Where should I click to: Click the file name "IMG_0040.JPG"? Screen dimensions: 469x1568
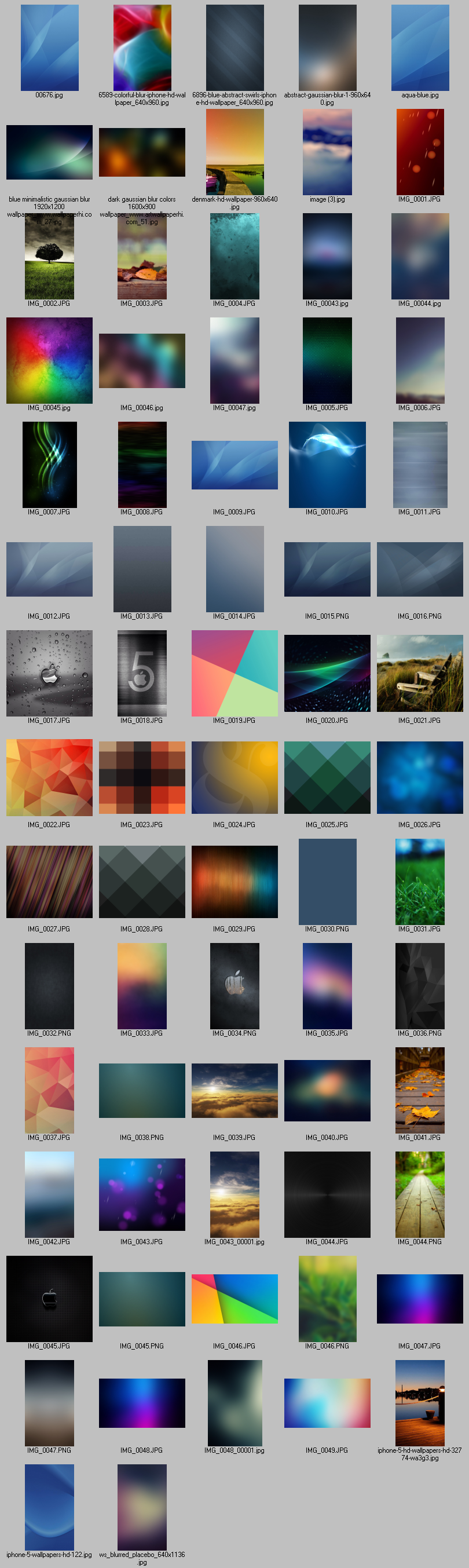(x=327, y=1137)
